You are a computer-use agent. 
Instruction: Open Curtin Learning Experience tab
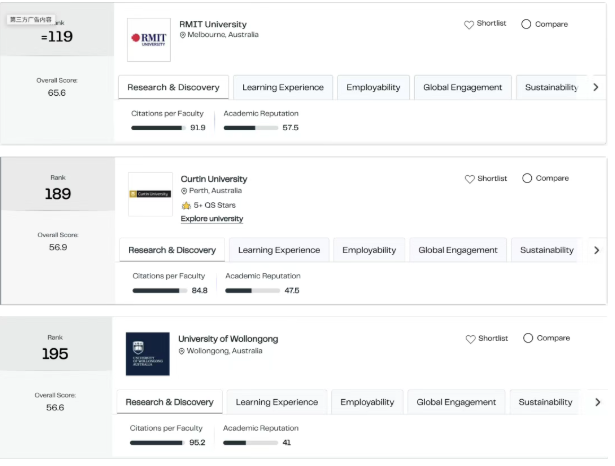click(279, 250)
